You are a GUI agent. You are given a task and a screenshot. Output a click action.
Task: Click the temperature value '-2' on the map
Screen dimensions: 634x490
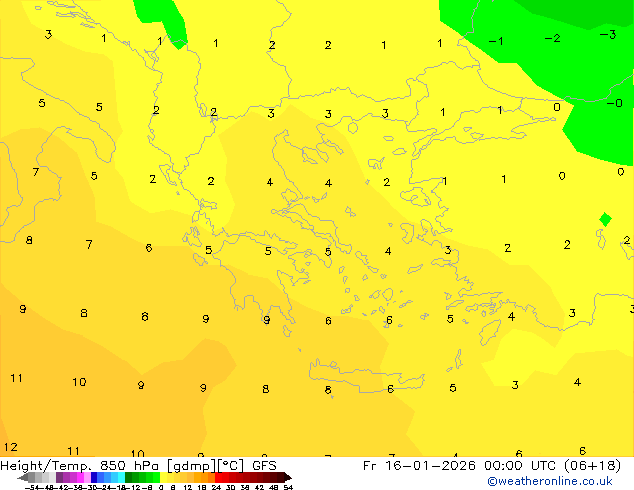pyautogui.click(x=552, y=38)
